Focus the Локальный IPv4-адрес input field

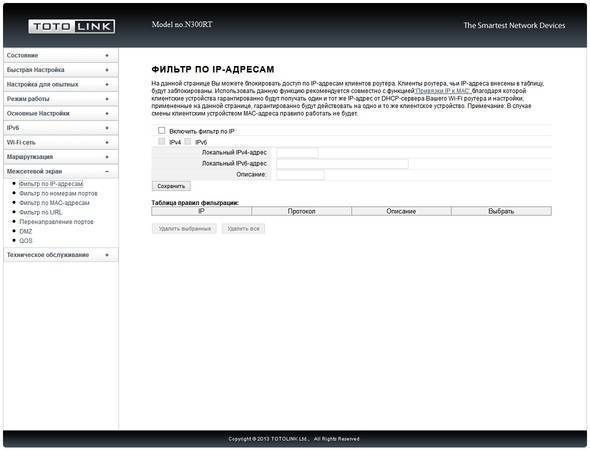pyautogui.click(x=297, y=153)
